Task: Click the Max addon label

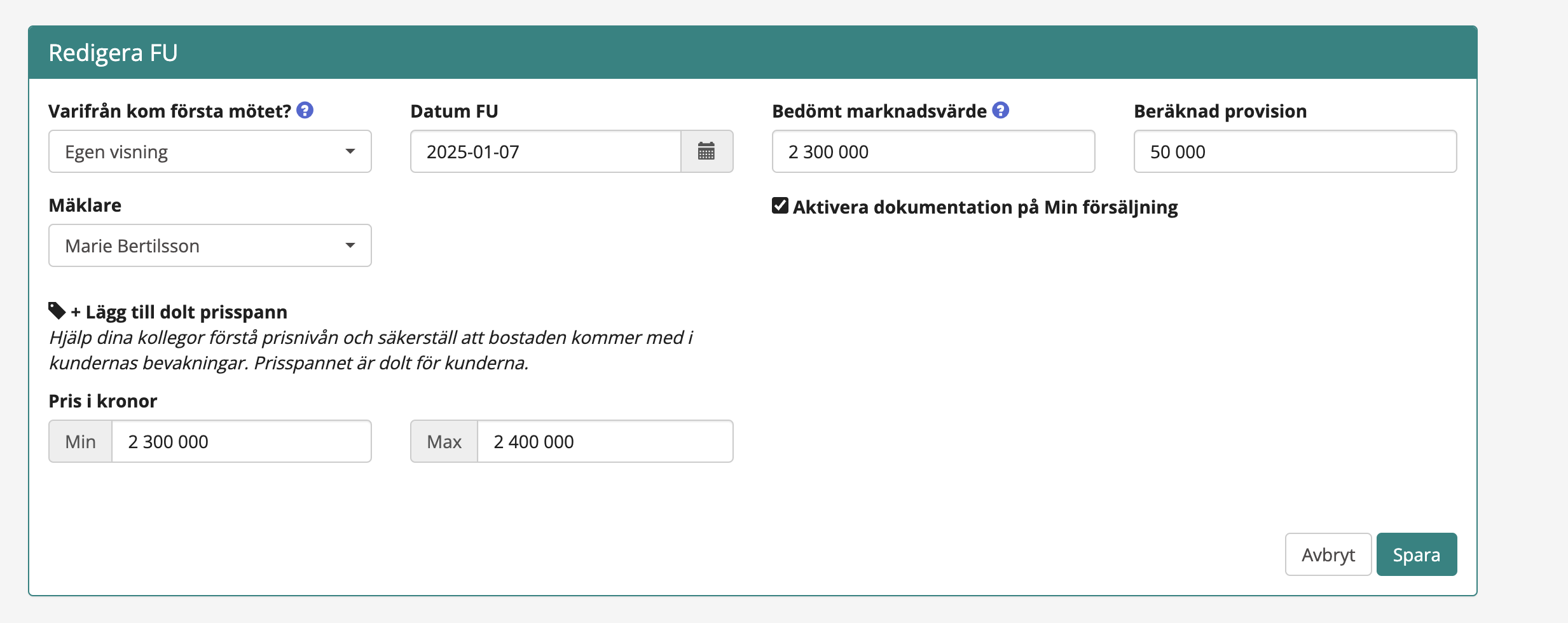Action: point(444,441)
